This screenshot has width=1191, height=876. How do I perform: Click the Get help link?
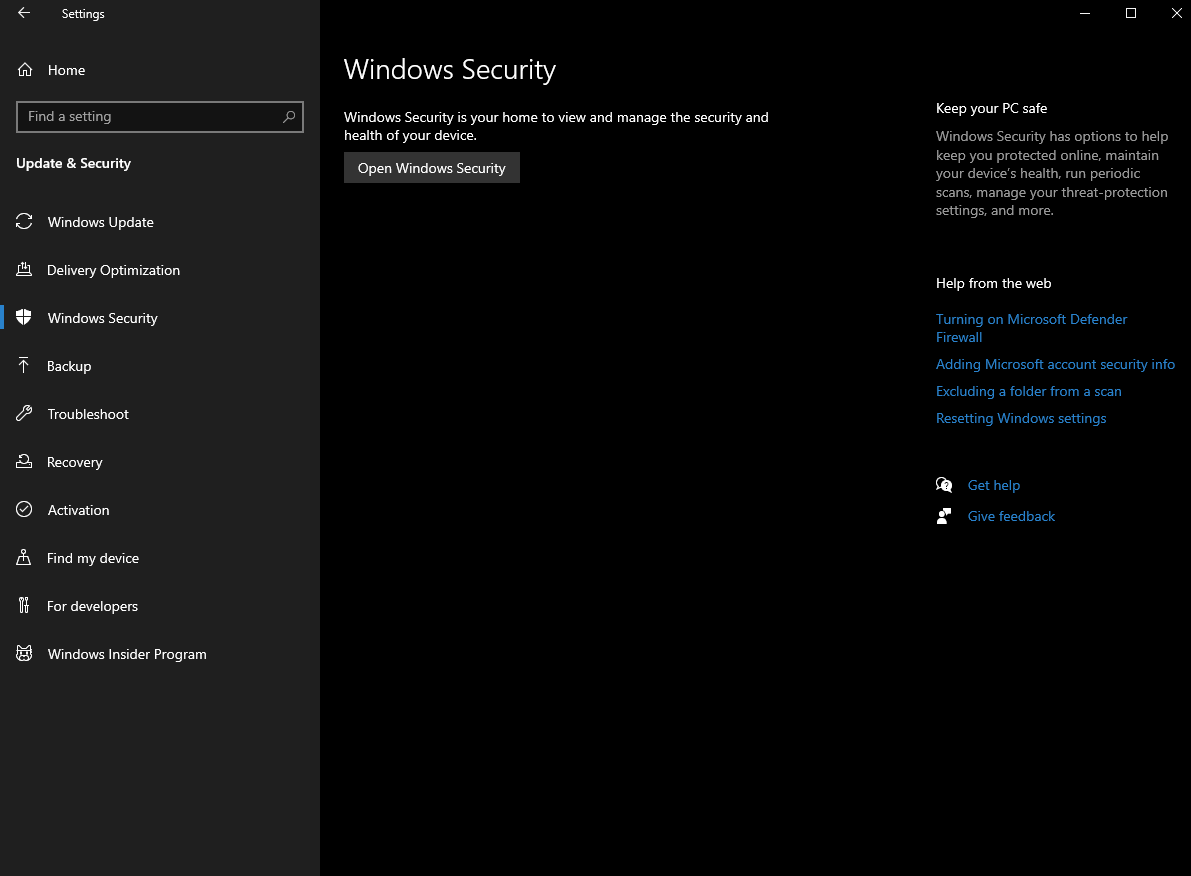pos(994,485)
